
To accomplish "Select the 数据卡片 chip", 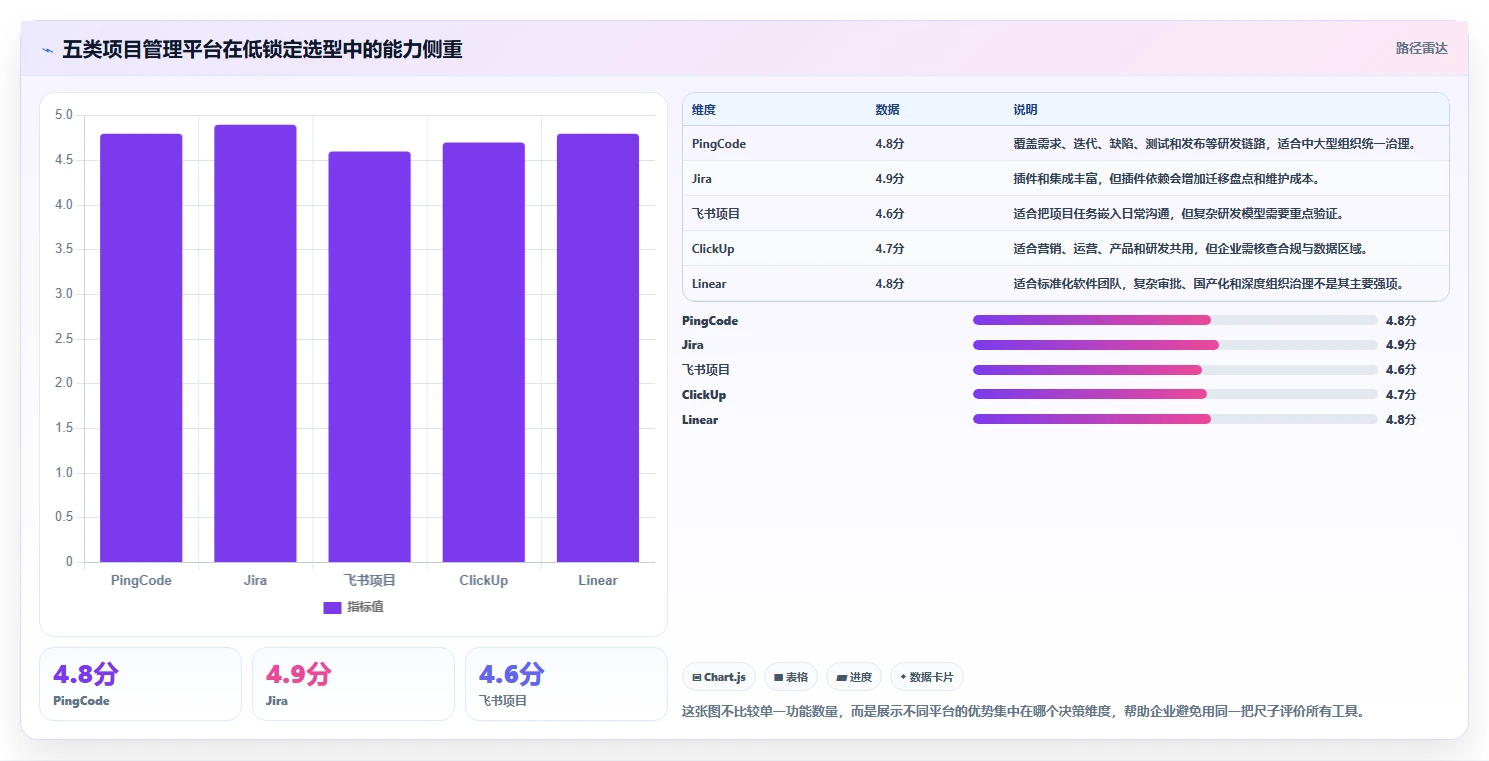I will [x=927, y=677].
